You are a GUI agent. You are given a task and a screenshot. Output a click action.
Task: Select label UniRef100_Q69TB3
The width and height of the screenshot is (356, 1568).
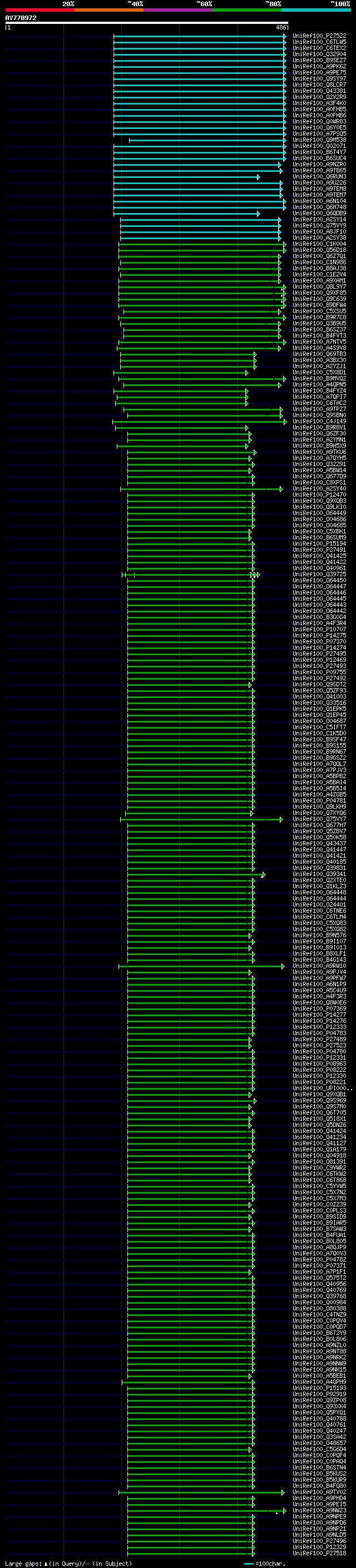(x=319, y=354)
